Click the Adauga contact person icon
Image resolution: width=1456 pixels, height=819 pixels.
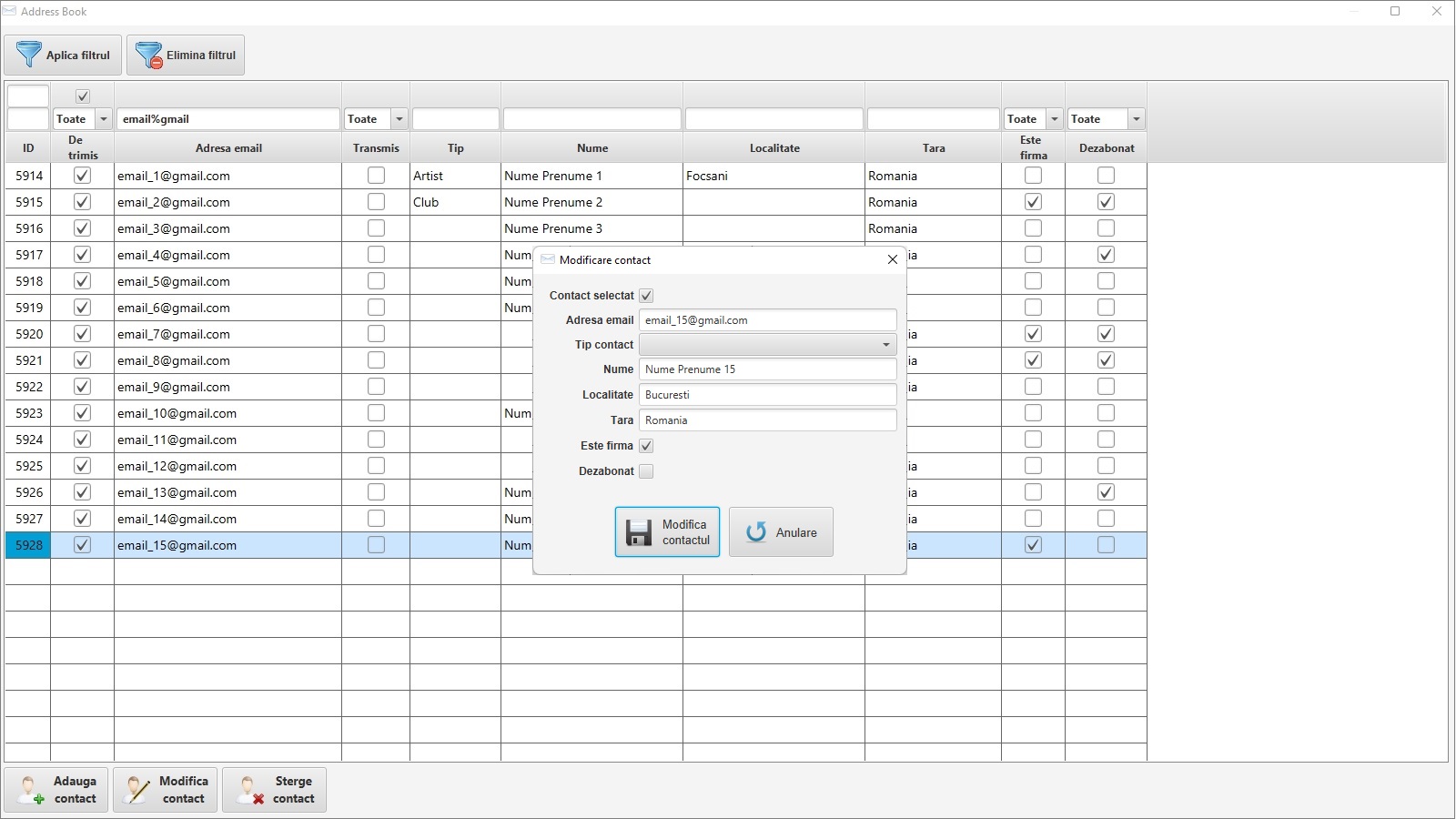(30, 790)
